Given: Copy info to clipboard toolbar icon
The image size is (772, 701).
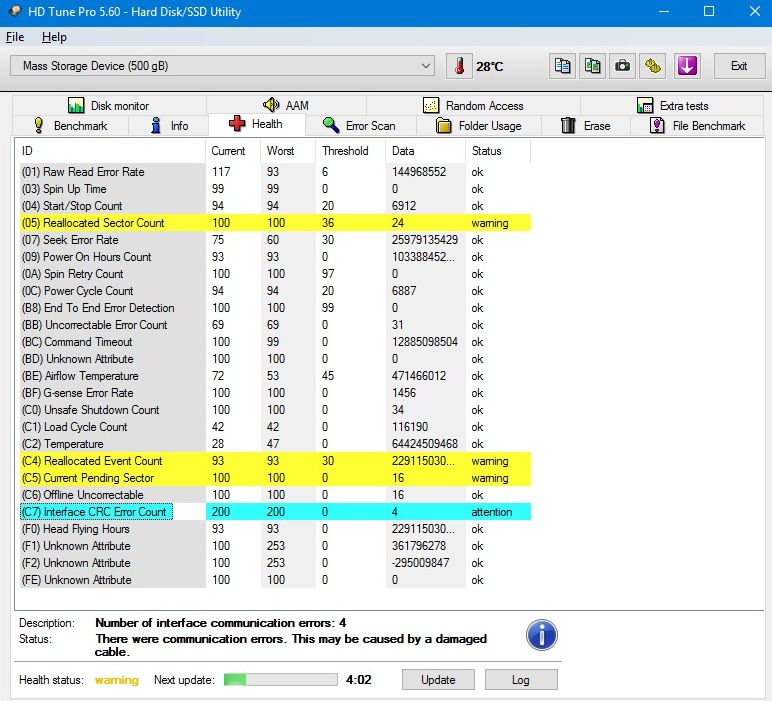Looking at the screenshot, I should (562, 66).
